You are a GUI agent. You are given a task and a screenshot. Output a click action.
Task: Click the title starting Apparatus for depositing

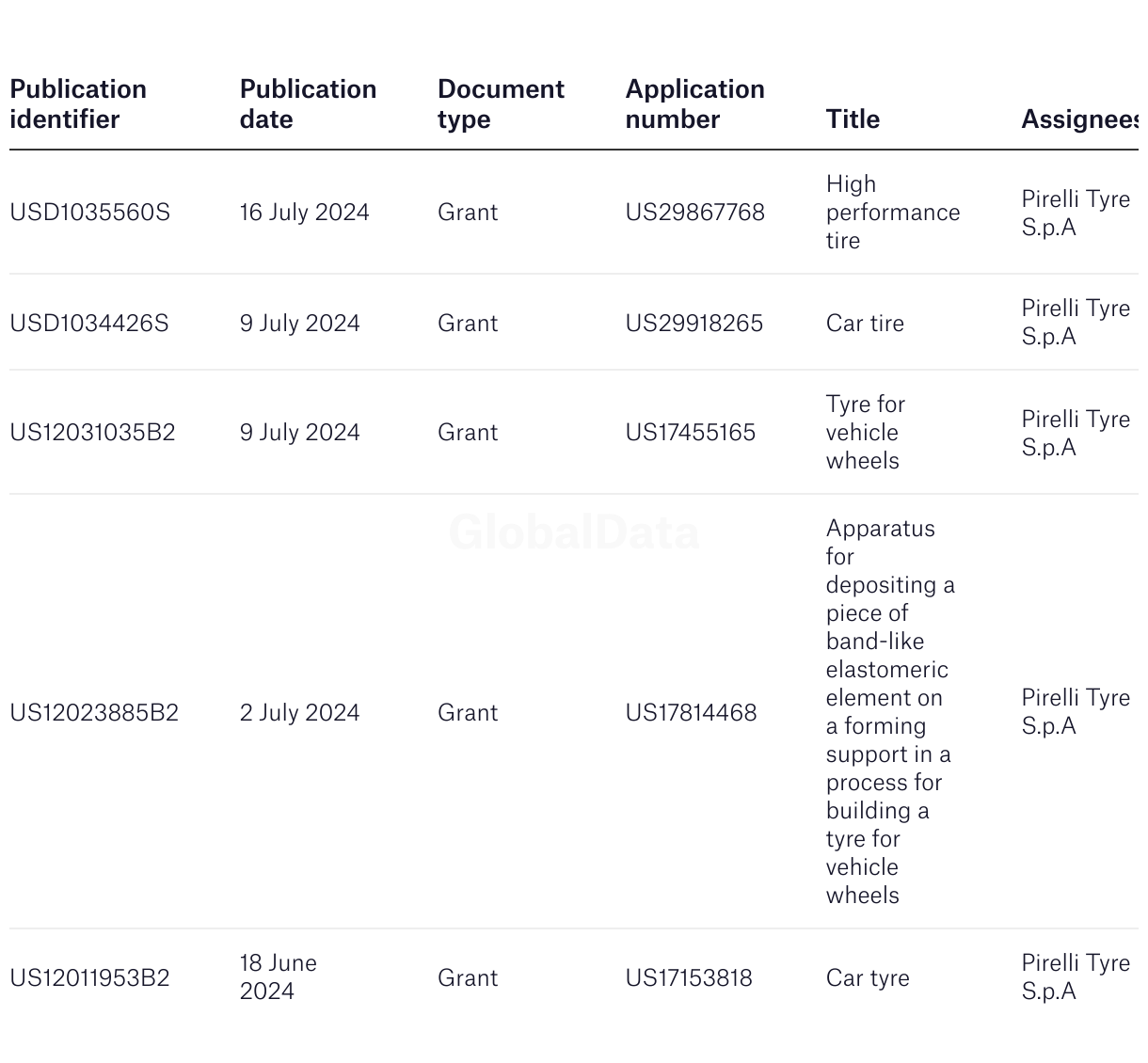[x=890, y=712]
